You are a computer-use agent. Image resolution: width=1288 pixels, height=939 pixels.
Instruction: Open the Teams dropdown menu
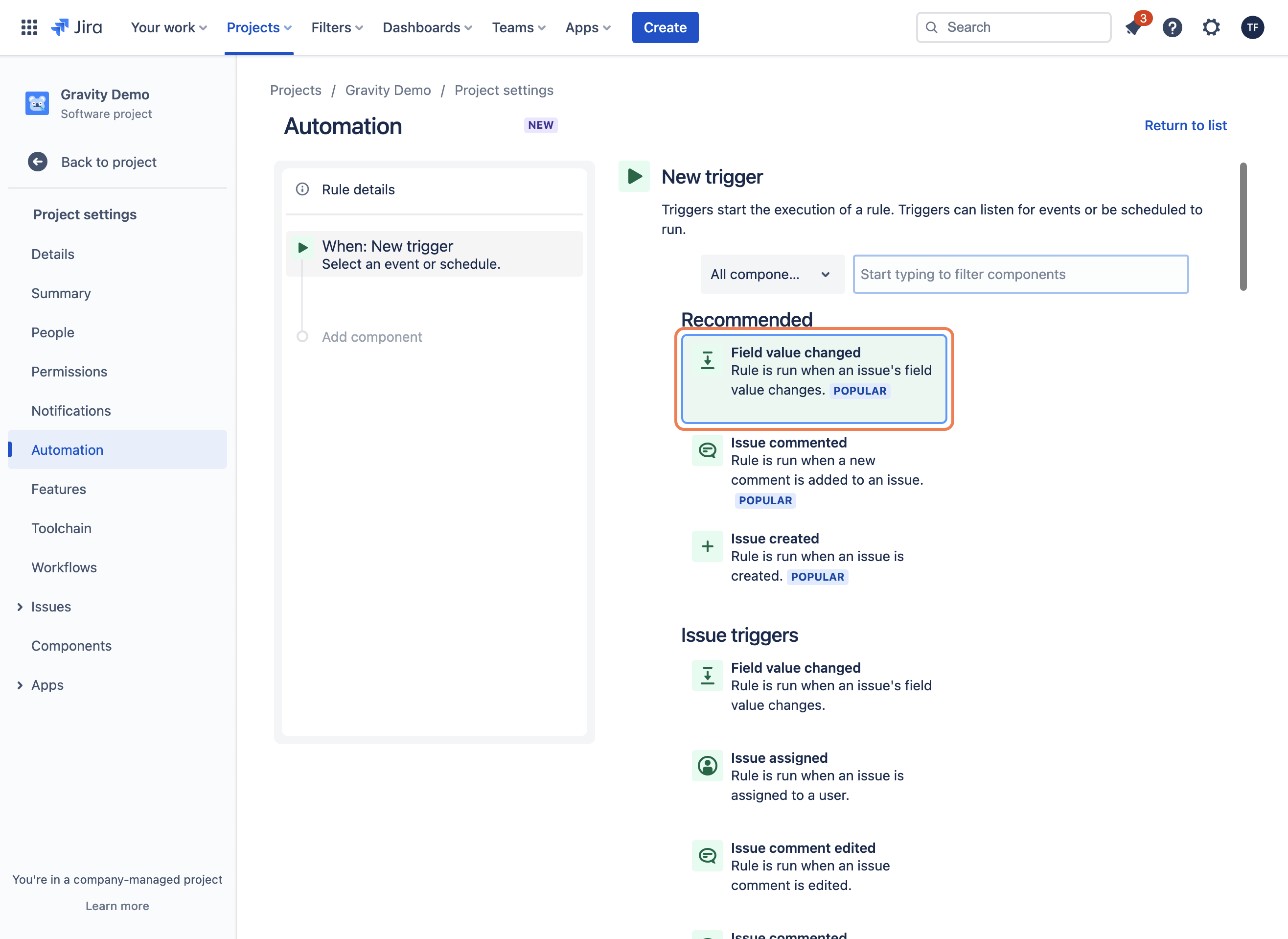click(x=519, y=27)
